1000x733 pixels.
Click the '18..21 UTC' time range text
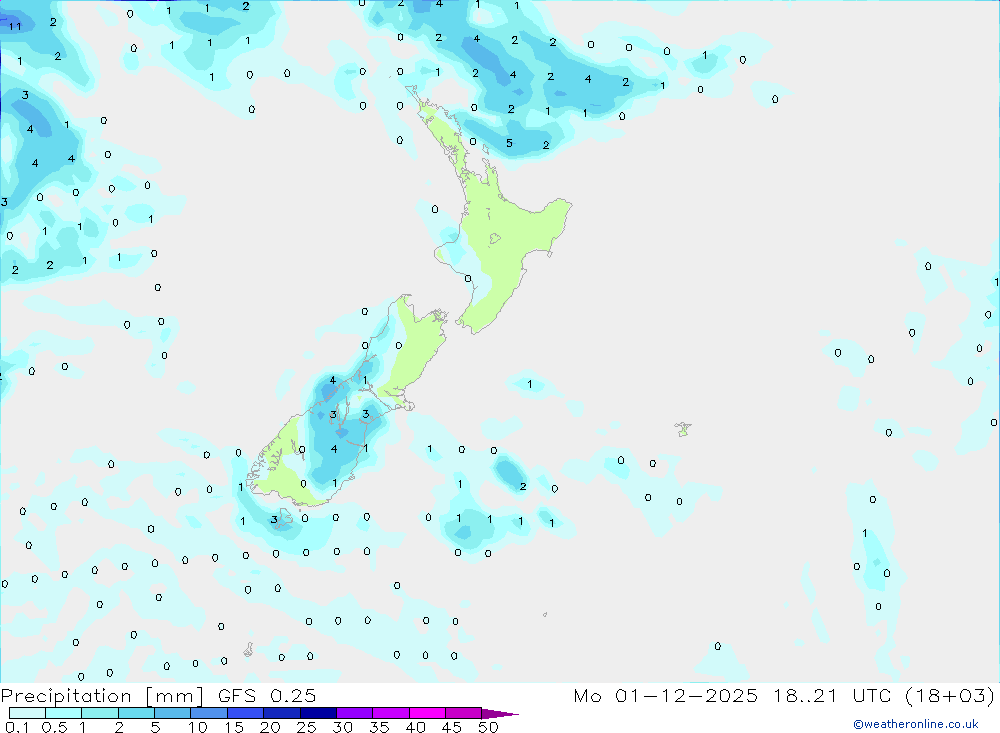click(832, 696)
